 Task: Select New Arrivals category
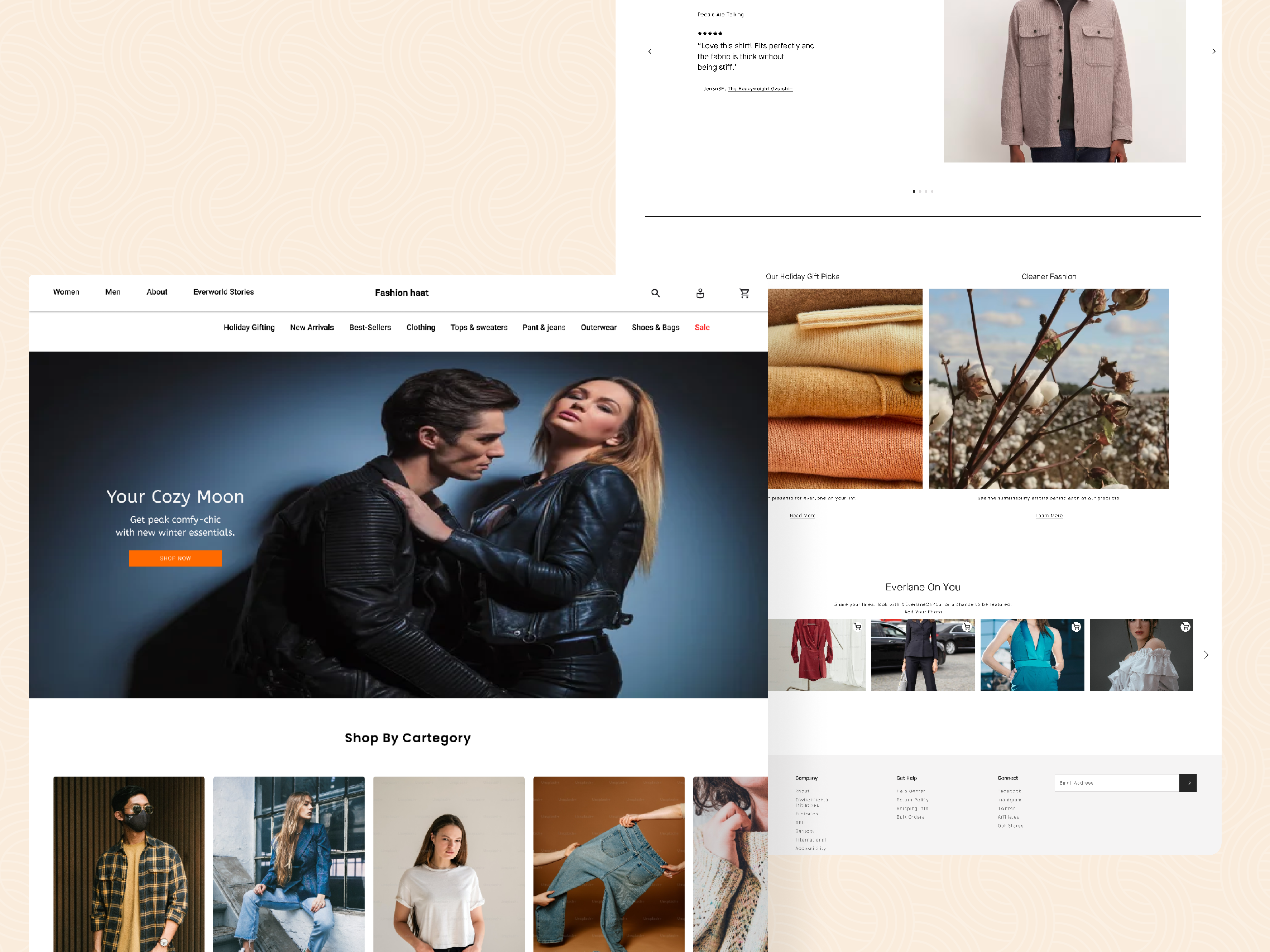[x=312, y=328]
